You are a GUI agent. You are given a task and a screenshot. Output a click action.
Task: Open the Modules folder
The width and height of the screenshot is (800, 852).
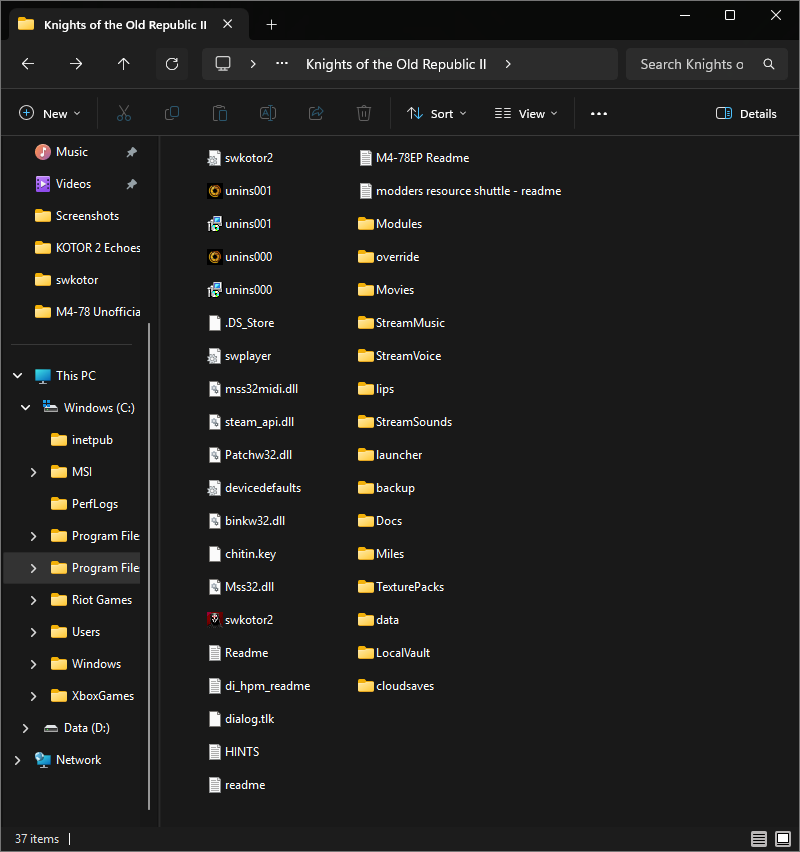point(390,224)
